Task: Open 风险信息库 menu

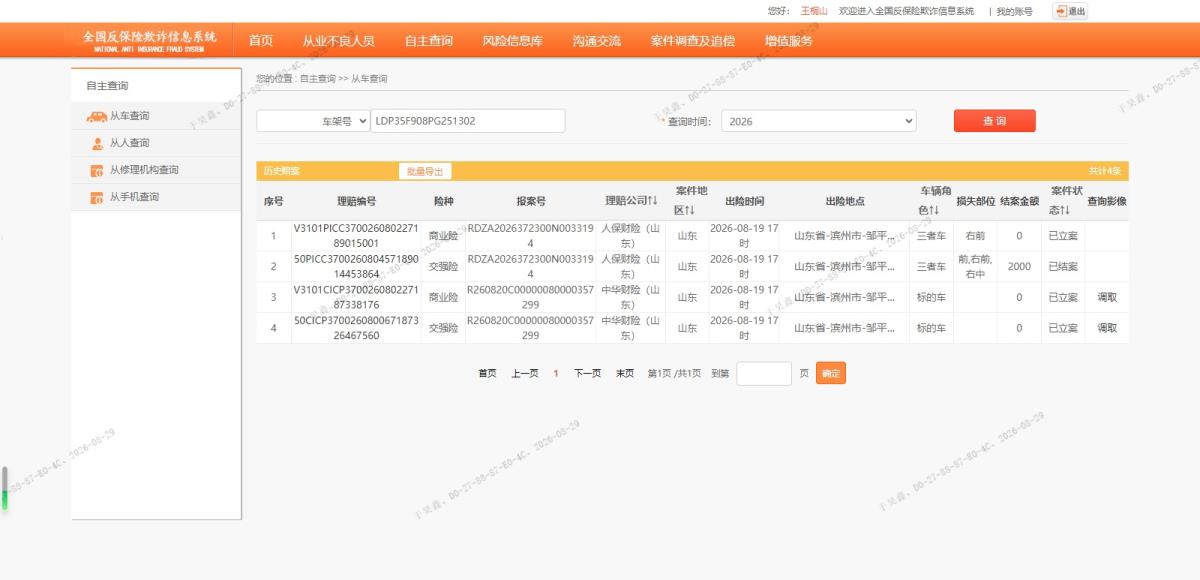Action: [513, 41]
